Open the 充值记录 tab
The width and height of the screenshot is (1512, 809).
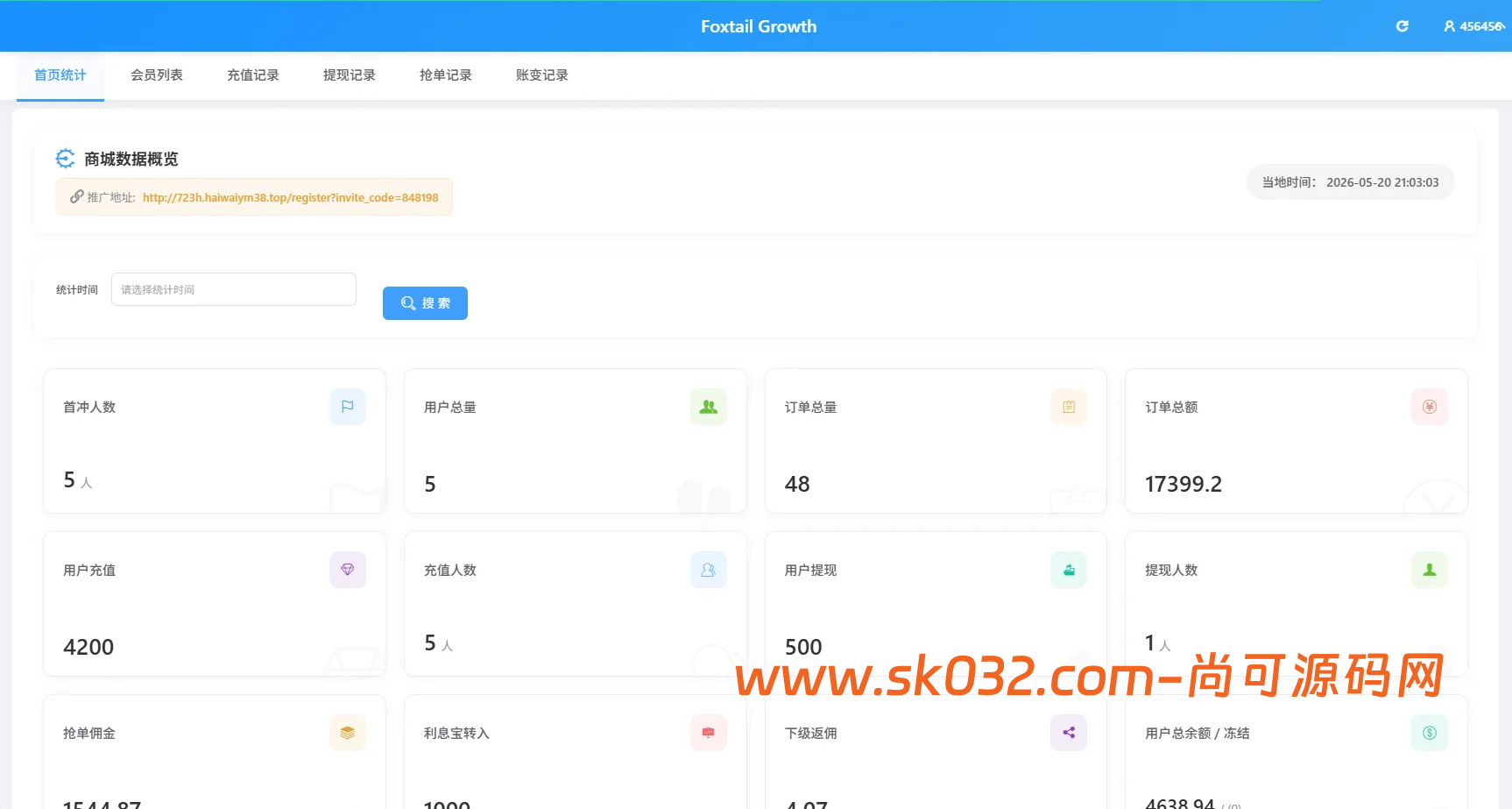tap(253, 75)
